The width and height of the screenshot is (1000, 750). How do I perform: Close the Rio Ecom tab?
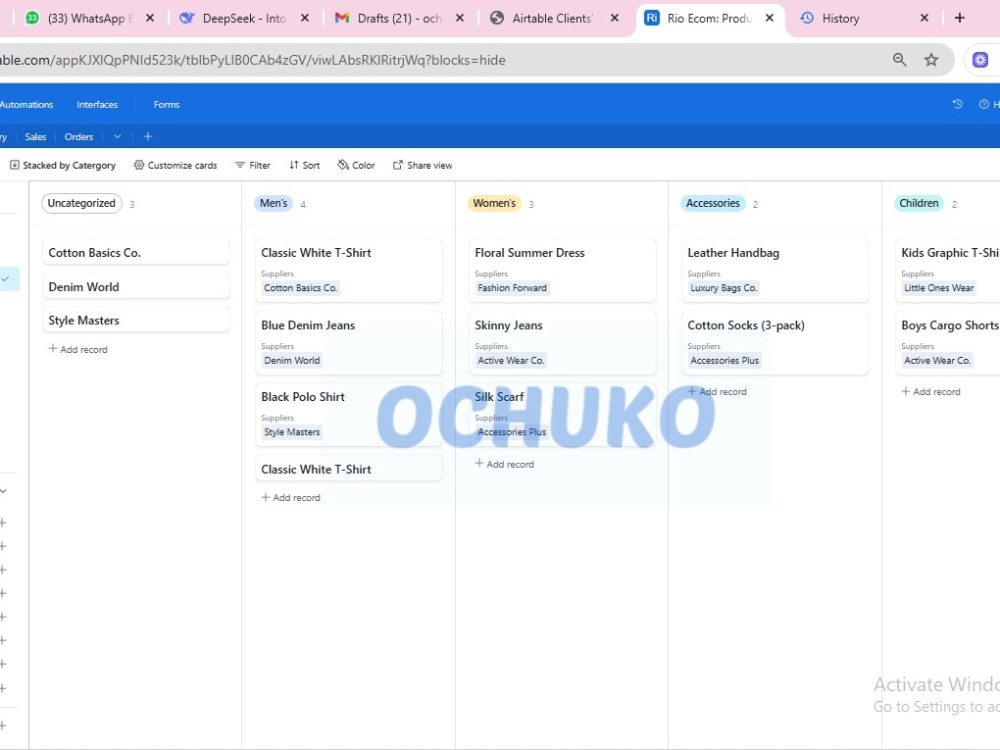click(x=770, y=18)
